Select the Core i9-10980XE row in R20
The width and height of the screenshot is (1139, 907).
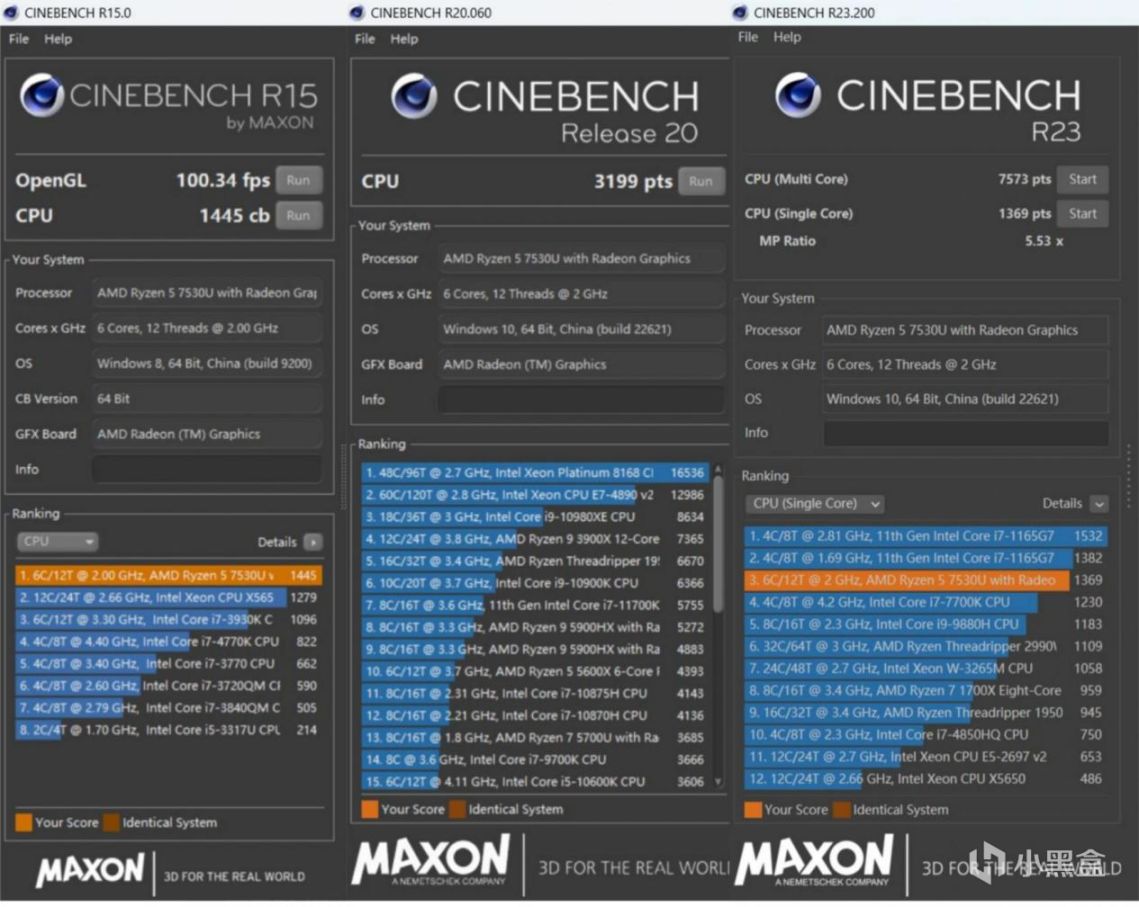[x=535, y=516]
